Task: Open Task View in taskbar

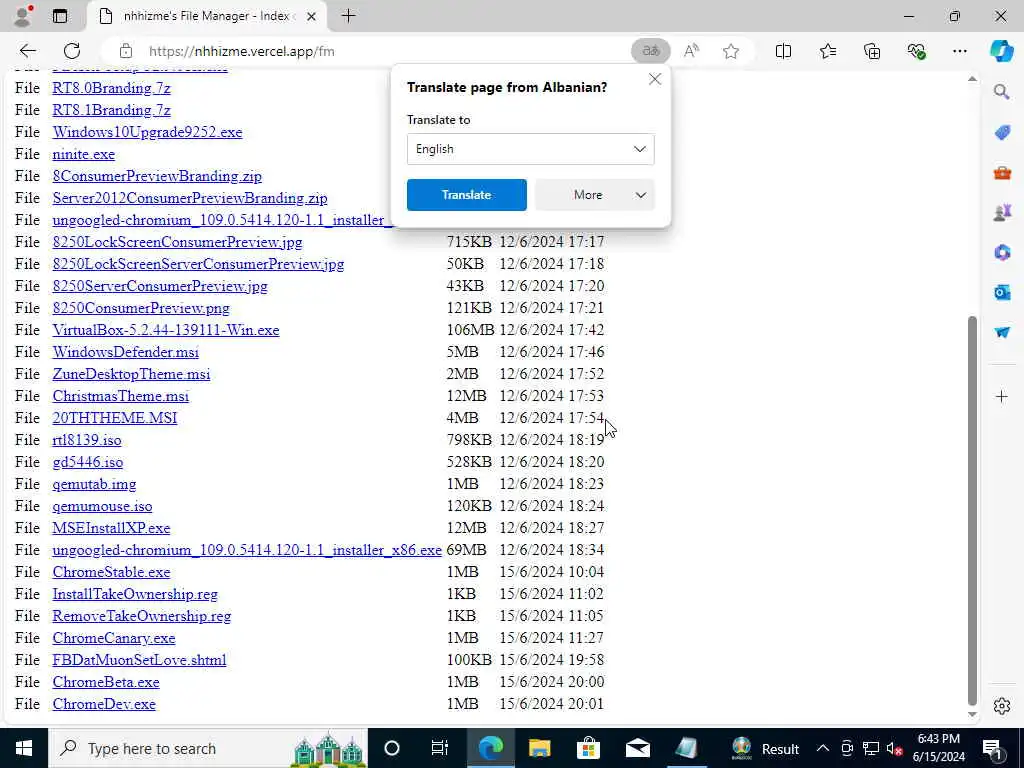Action: tap(440, 748)
